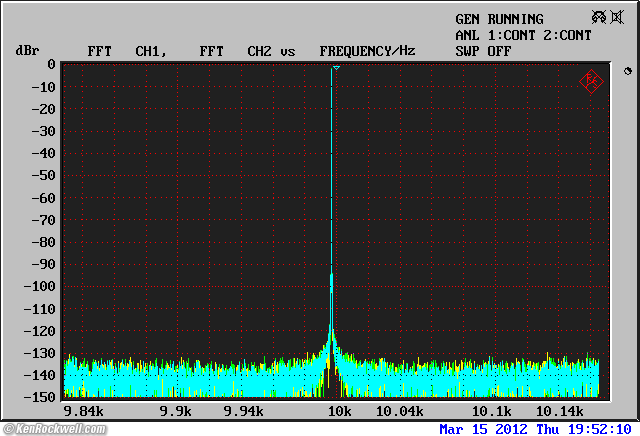Viewport: 640px width, 436px height.
Task: Click the 10k frequency axis label
Action: pos(340,411)
